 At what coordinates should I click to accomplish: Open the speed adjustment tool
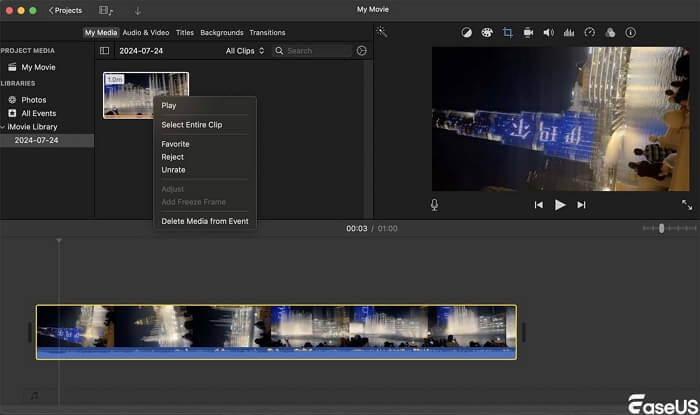(589, 32)
